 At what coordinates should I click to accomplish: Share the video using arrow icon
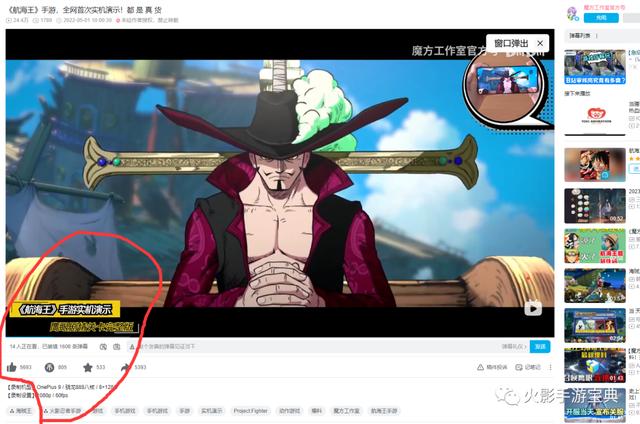click(126, 367)
